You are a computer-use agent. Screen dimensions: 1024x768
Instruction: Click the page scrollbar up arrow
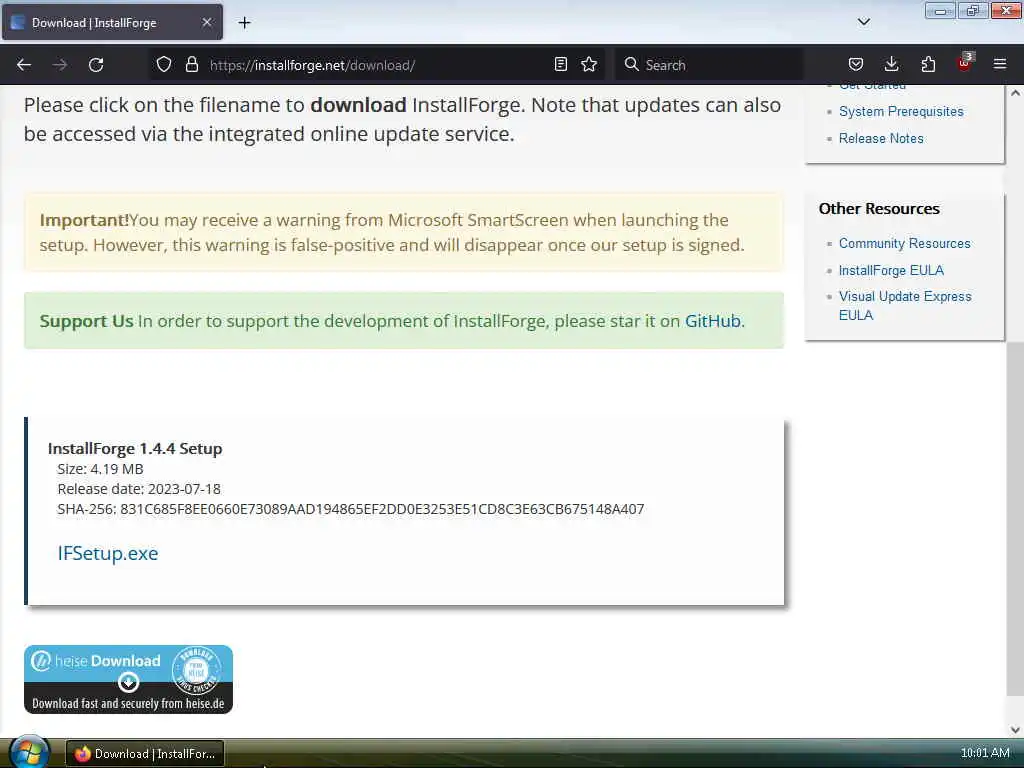coord(1015,93)
